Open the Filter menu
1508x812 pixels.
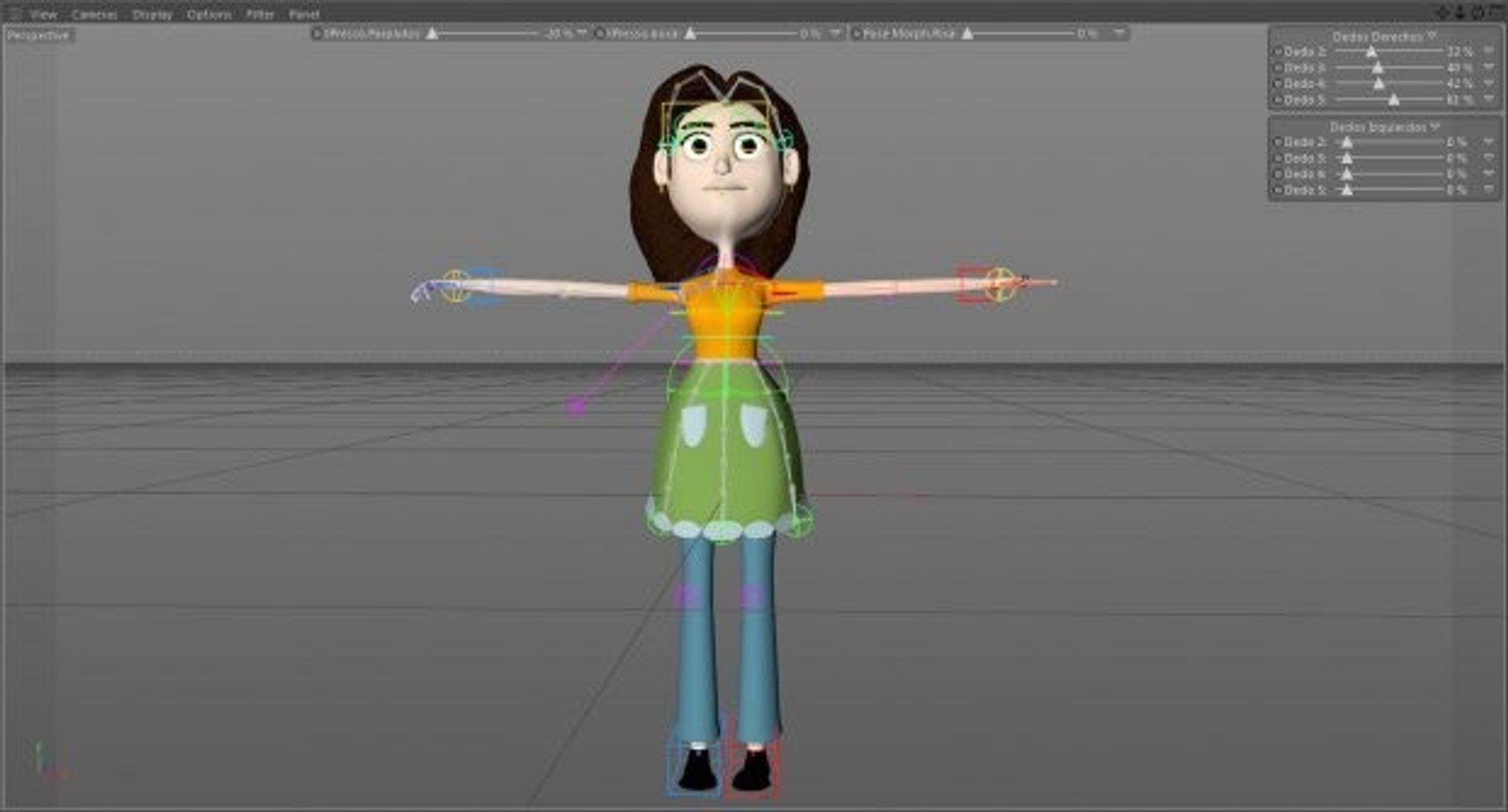click(260, 14)
